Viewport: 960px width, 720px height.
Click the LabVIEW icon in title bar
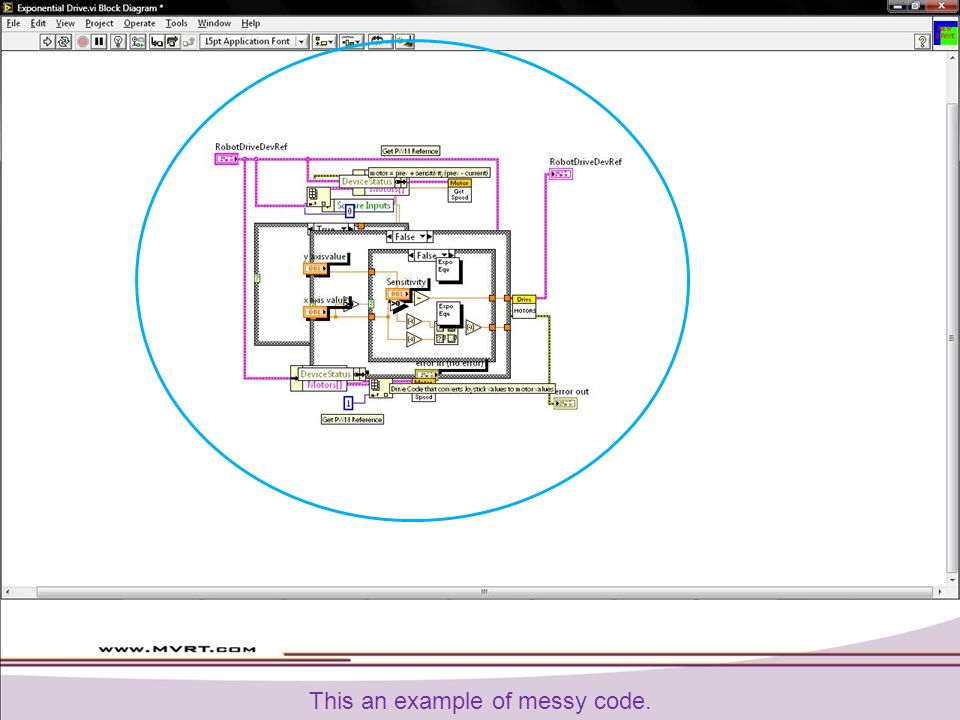(x=8, y=7)
